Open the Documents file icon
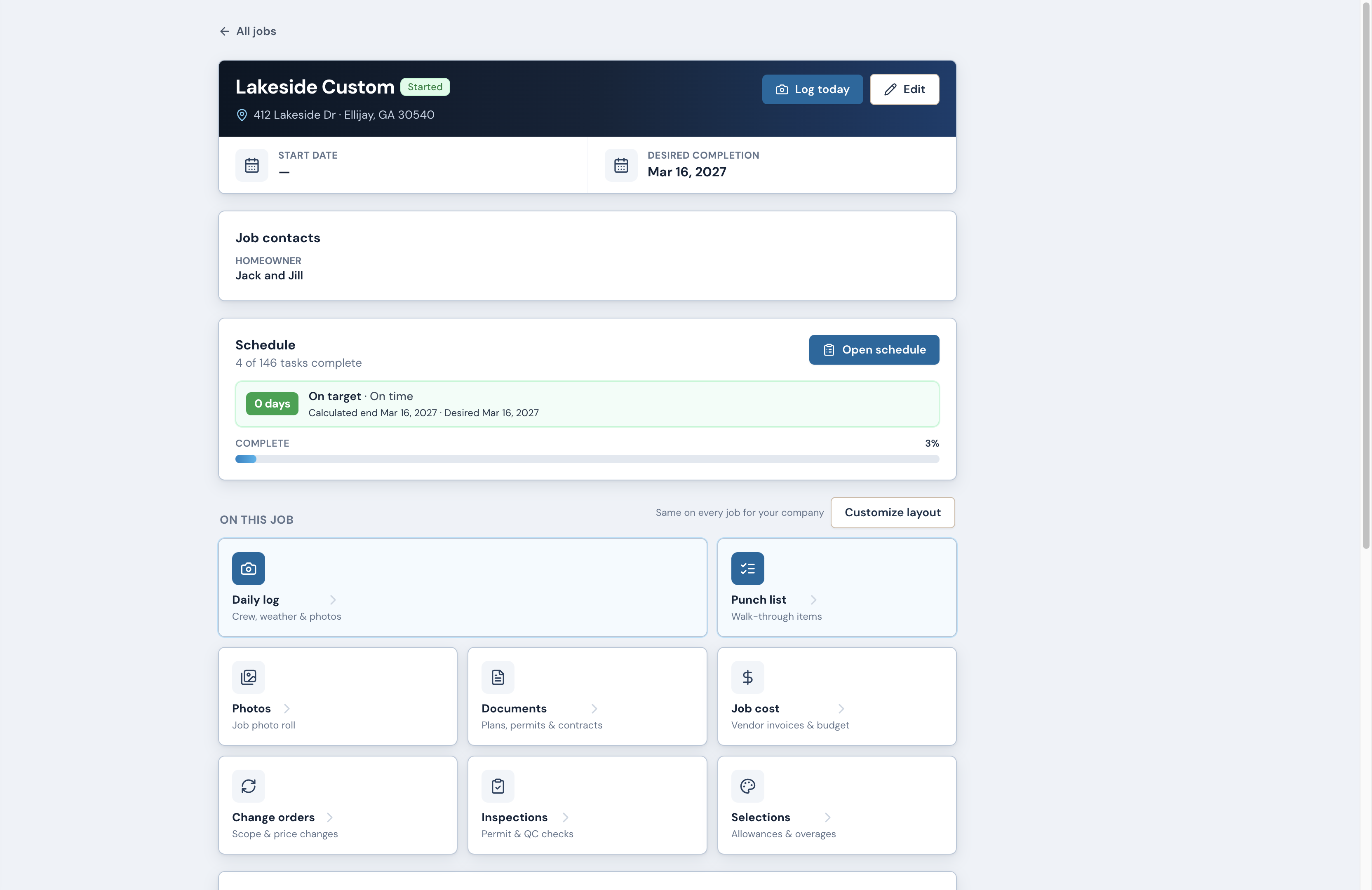The image size is (1372, 890). (498, 677)
